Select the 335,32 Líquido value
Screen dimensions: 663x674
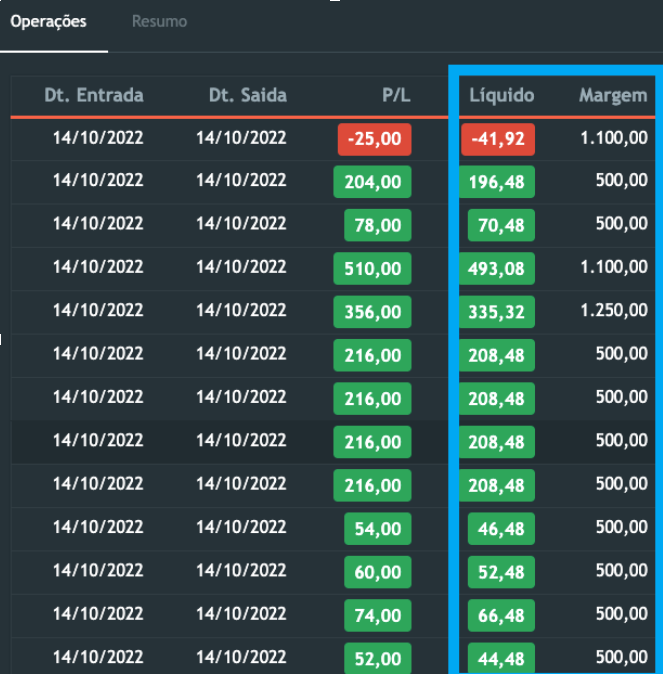[x=497, y=312]
